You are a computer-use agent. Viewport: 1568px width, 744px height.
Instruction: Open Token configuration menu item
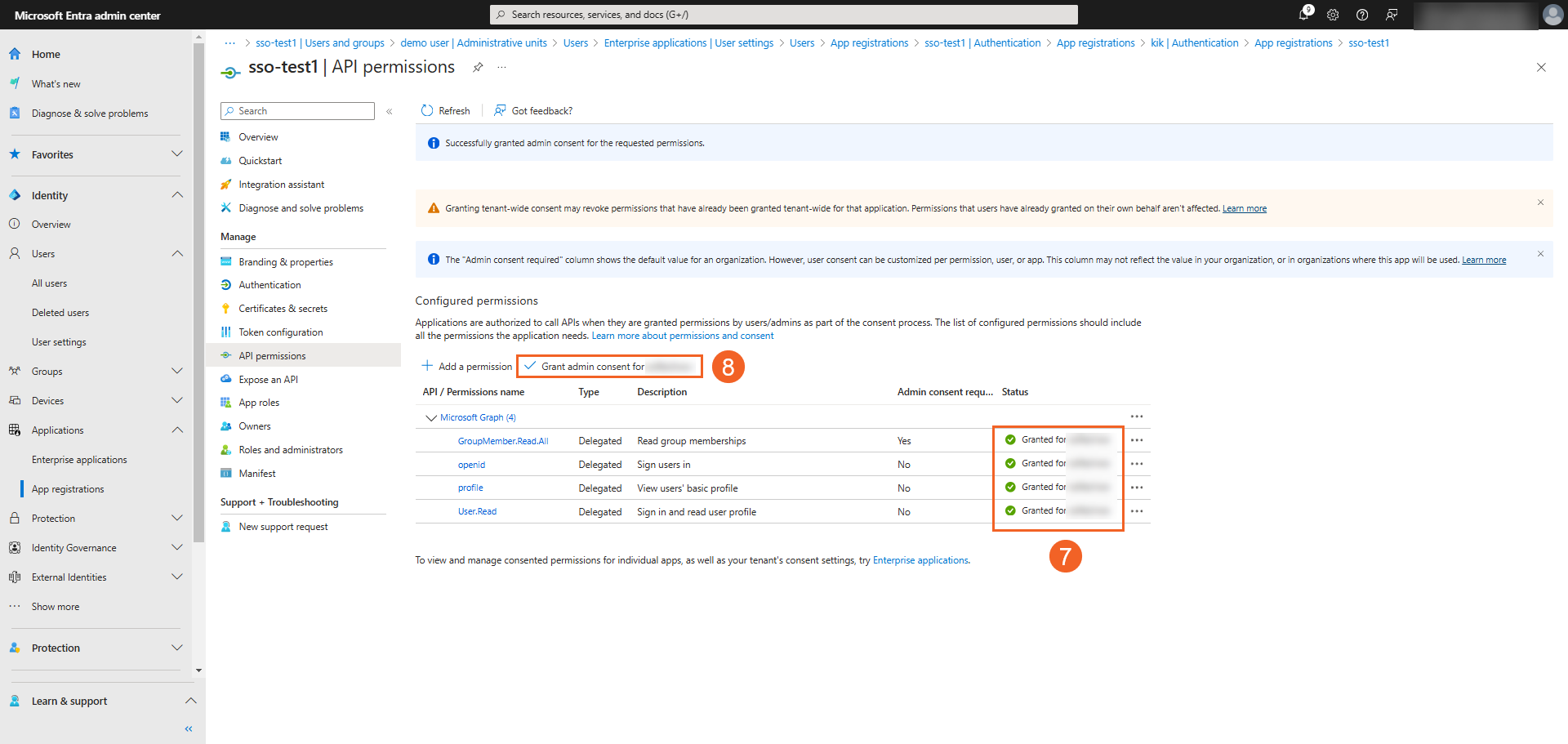coord(280,332)
